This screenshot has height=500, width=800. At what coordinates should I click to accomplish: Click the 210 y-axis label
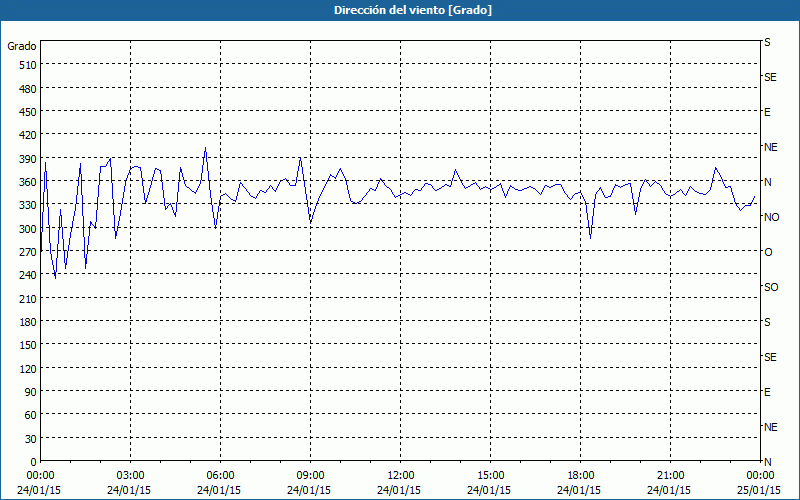click(29, 298)
